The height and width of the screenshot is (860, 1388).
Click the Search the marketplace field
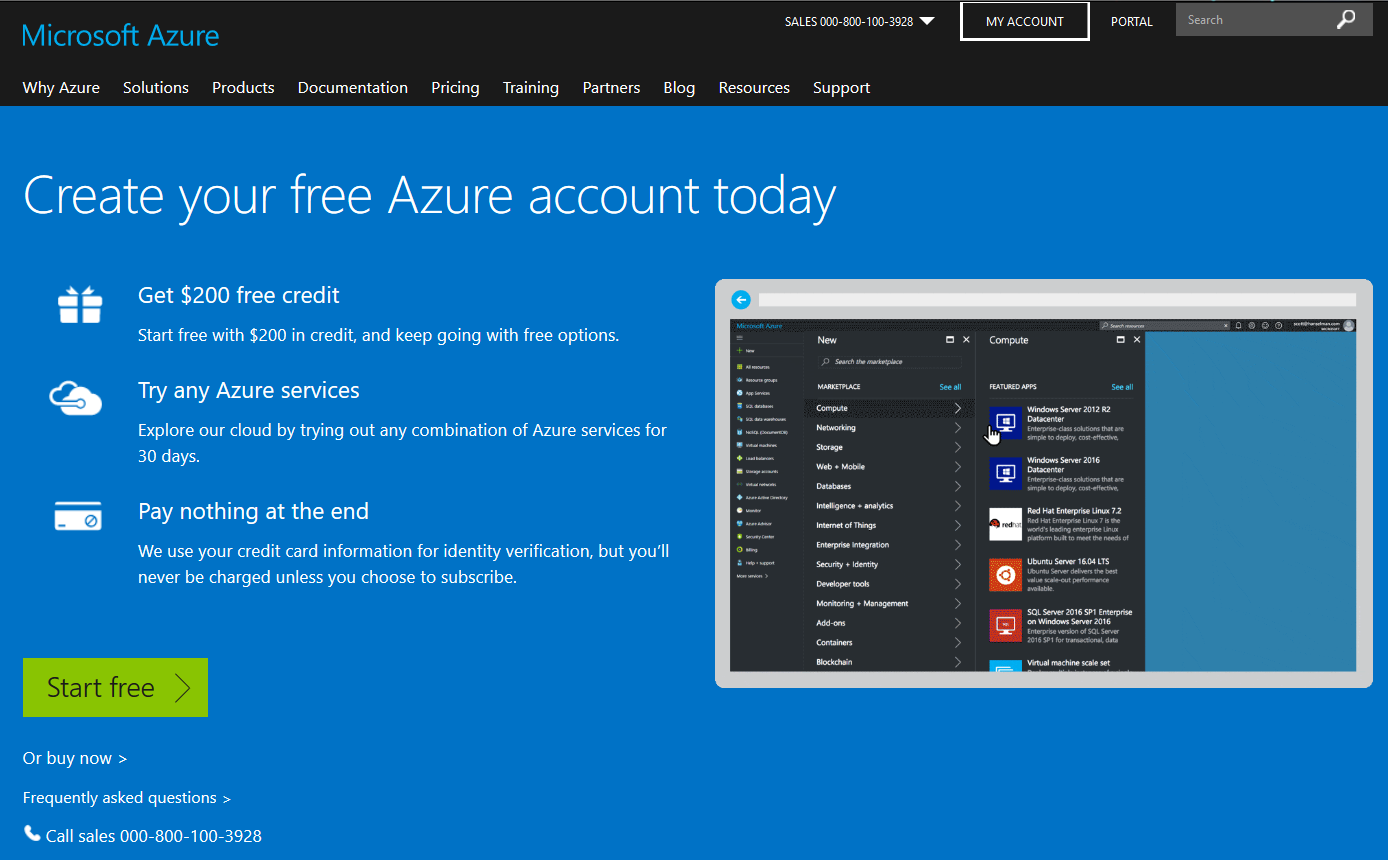pyautogui.click(x=889, y=362)
